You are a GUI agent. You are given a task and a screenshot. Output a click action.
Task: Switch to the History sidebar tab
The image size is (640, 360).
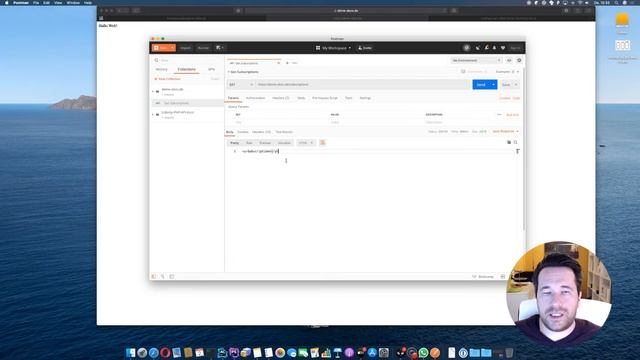[162, 69]
